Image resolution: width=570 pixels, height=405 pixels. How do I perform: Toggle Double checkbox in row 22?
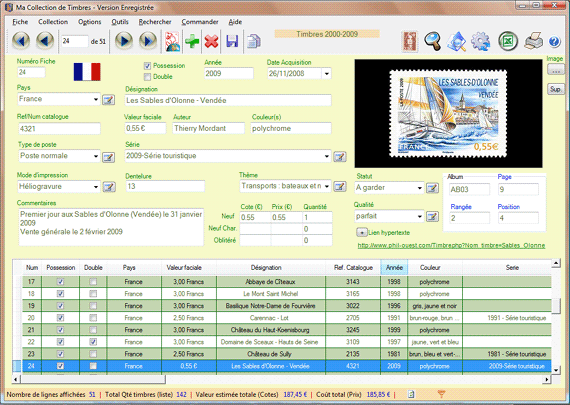point(93,342)
